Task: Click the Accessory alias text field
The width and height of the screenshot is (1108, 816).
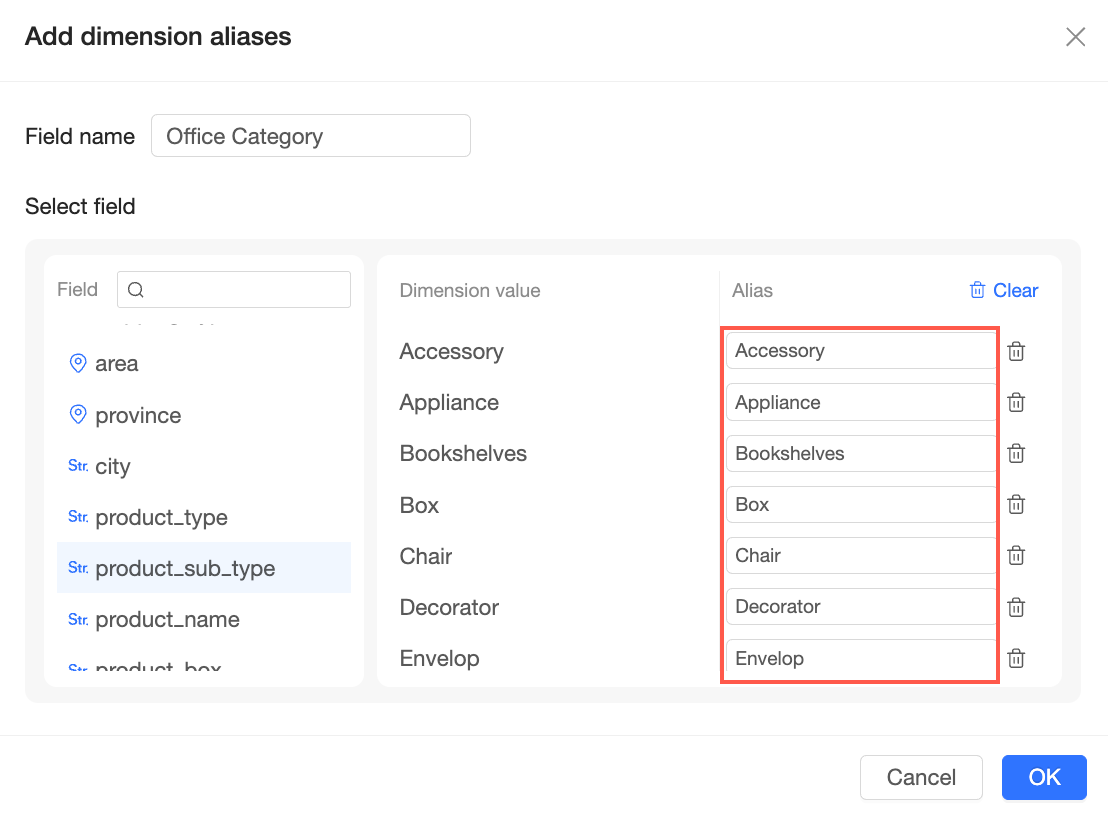Action: (860, 351)
